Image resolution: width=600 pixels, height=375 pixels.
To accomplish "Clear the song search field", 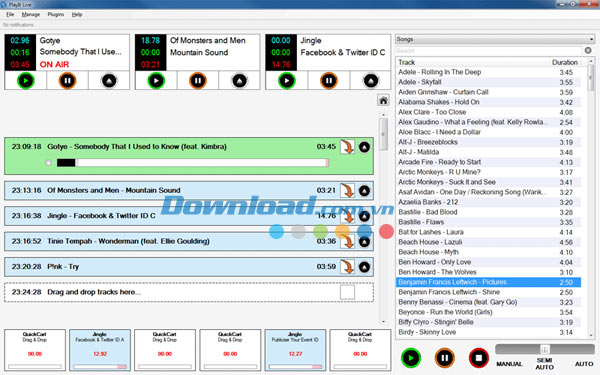I will tap(588, 51).
